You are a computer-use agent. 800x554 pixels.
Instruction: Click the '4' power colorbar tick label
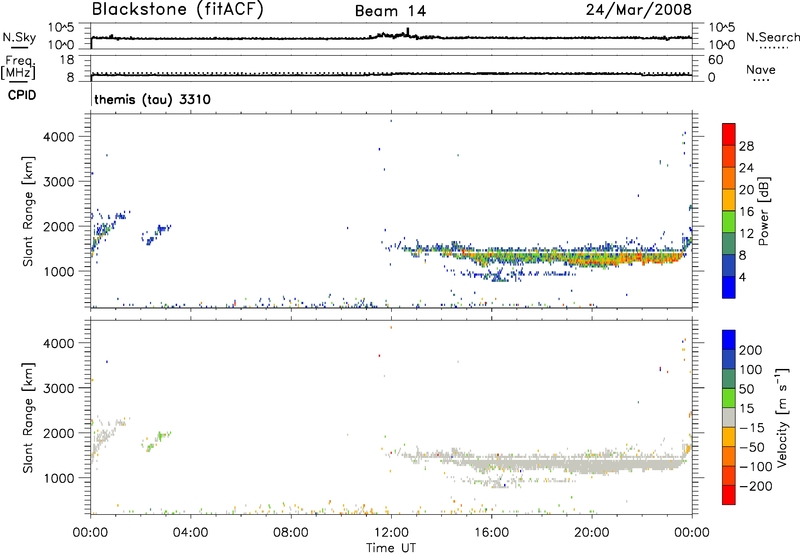click(742, 278)
